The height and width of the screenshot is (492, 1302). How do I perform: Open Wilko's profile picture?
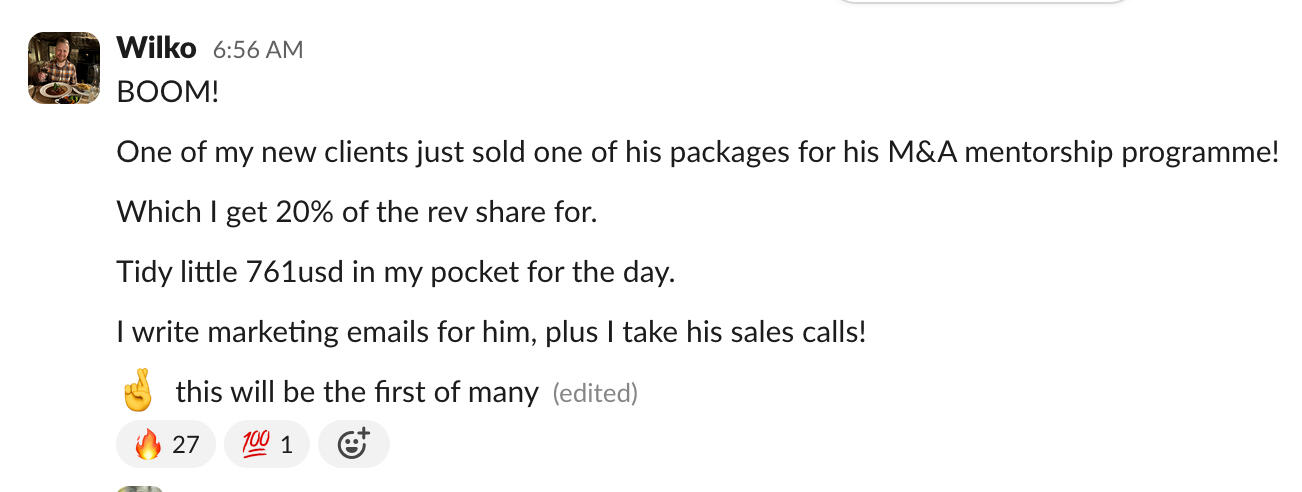[64, 68]
